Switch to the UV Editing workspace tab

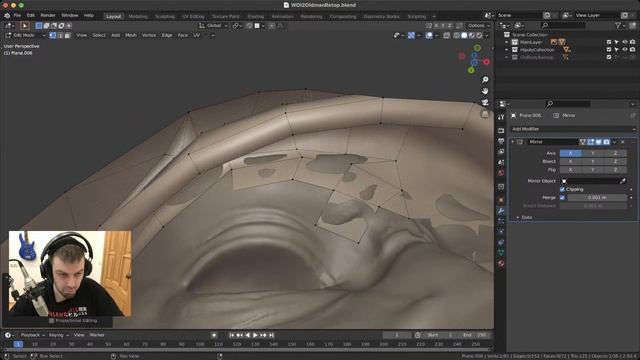coord(193,17)
